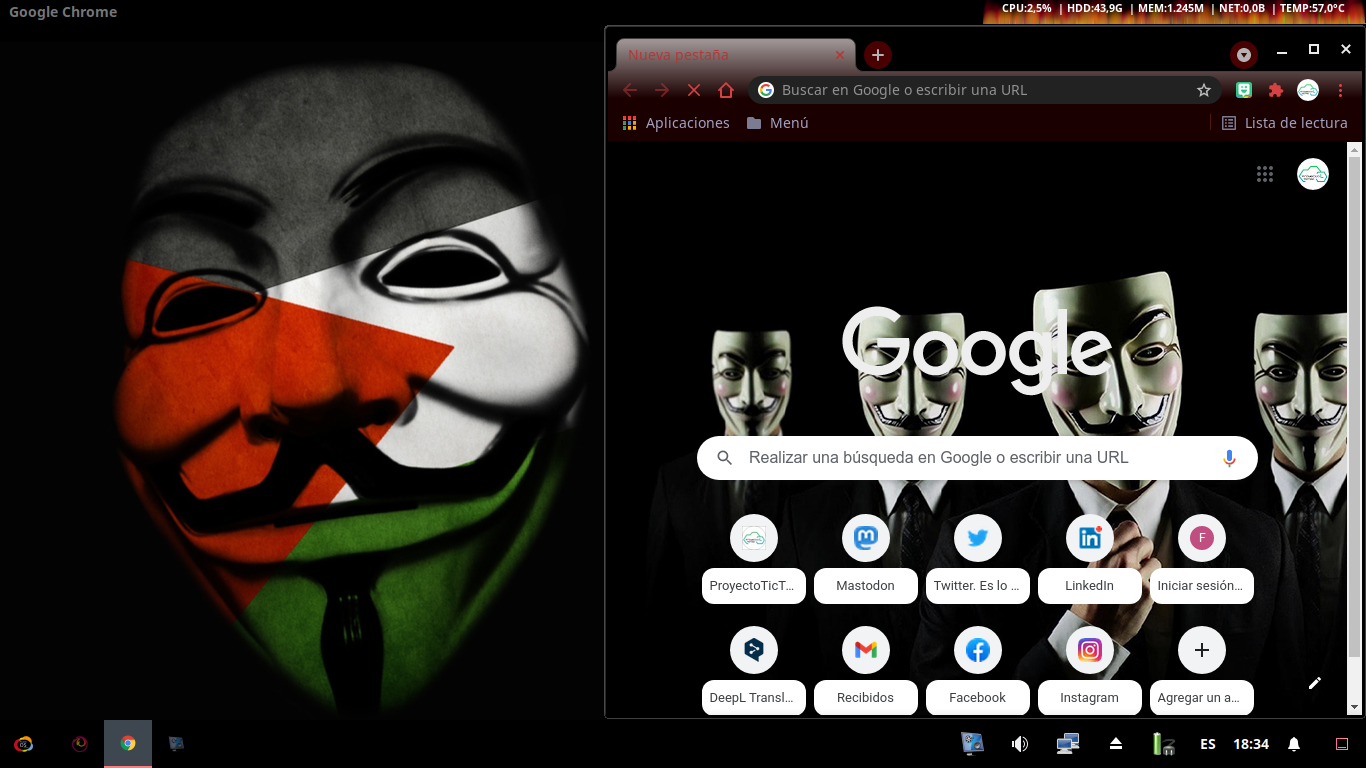The image size is (1366, 768).
Task: Click the ES keyboard layout indicator
Action: [x=1208, y=744]
